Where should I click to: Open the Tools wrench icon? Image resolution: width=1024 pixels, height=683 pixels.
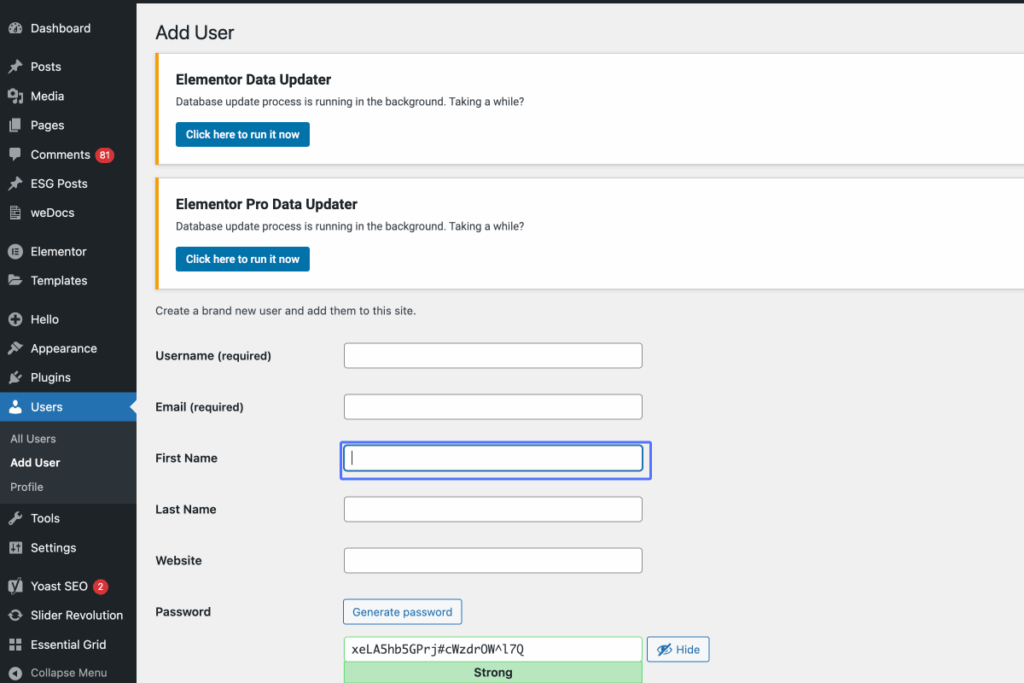pyautogui.click(x=16, y=518)
